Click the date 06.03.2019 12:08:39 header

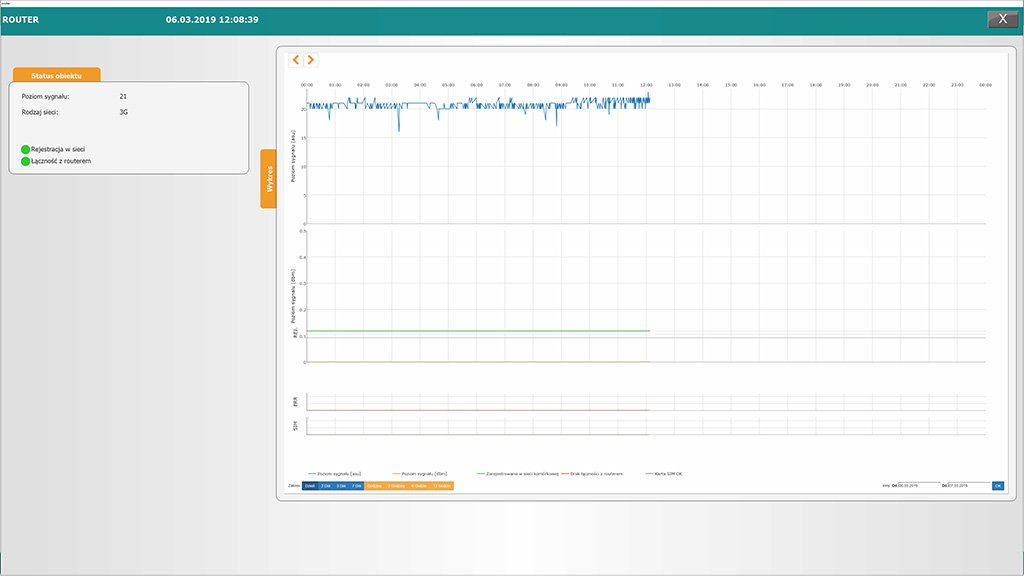pyautogui.click(x=212, y=20)
